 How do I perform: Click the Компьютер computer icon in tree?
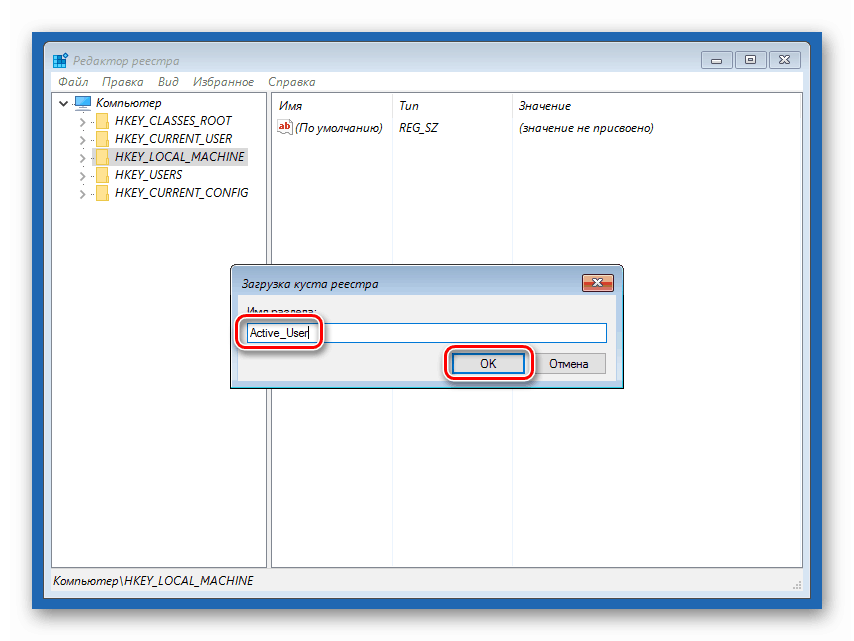click(x=83, y=102)
